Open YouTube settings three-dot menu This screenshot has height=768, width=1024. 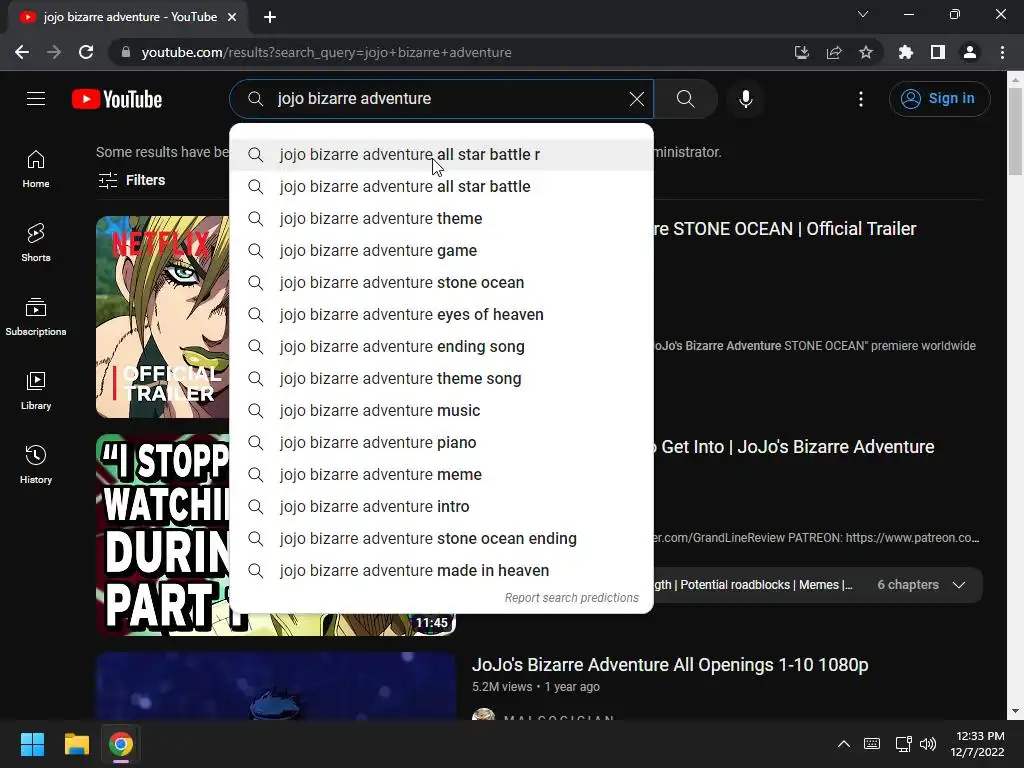861,99
